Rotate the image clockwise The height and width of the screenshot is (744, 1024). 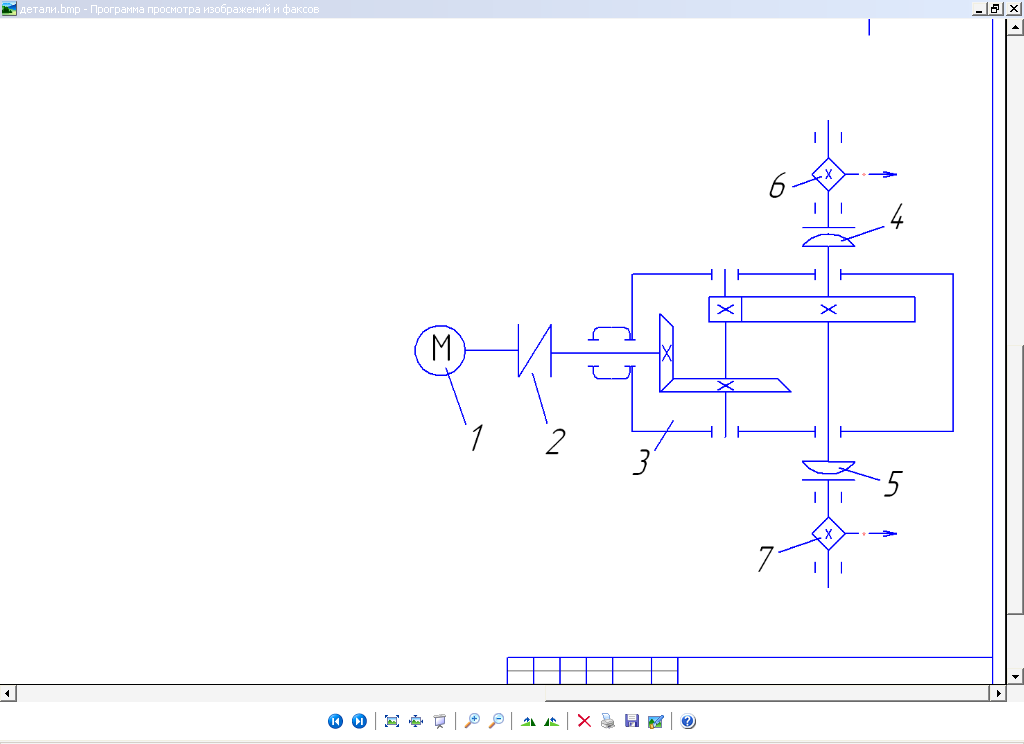528,721
